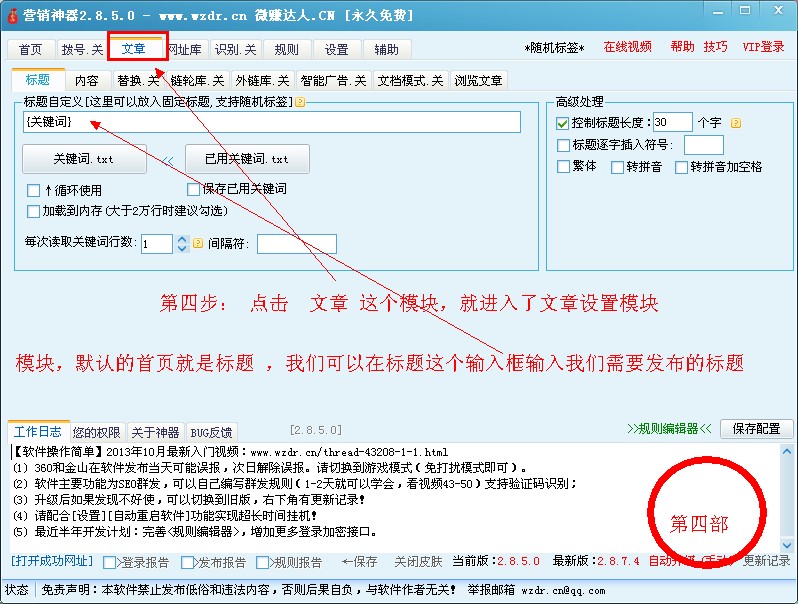Toggle 发布报告 checkbox
Screen dimensions: 798x604
187,562
